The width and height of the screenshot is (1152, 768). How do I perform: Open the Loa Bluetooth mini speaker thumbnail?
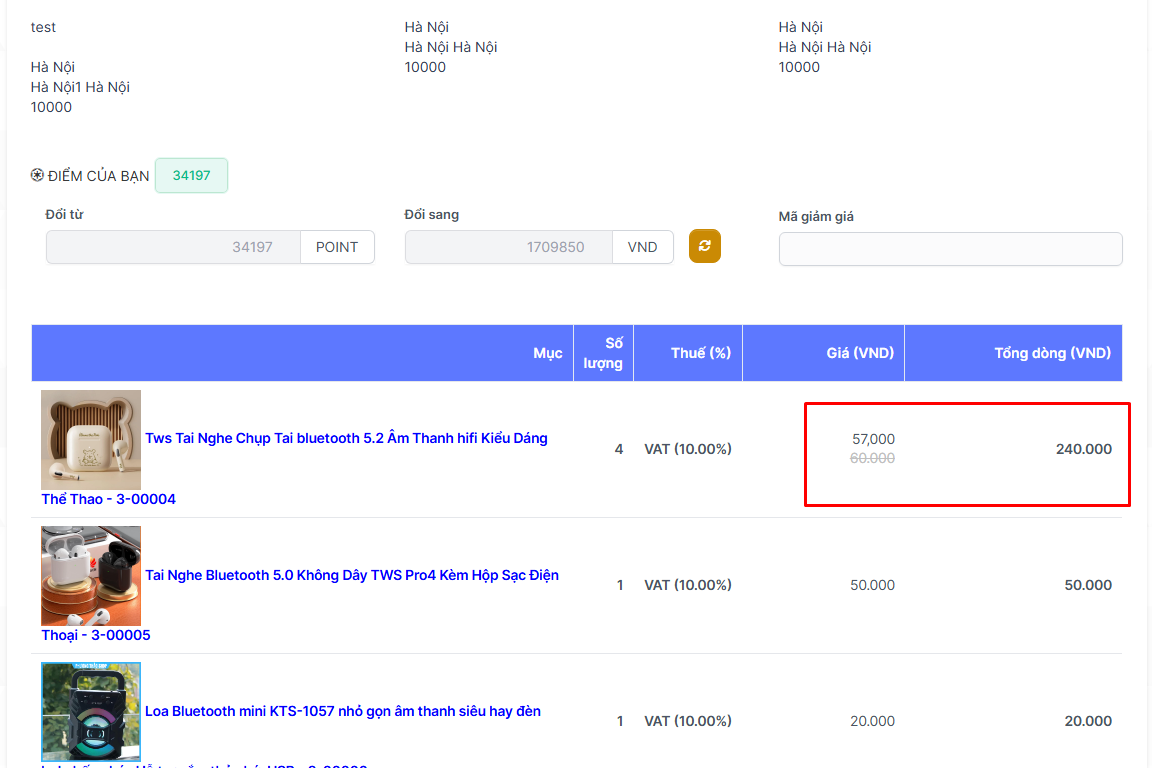click(x=91, y=711)
